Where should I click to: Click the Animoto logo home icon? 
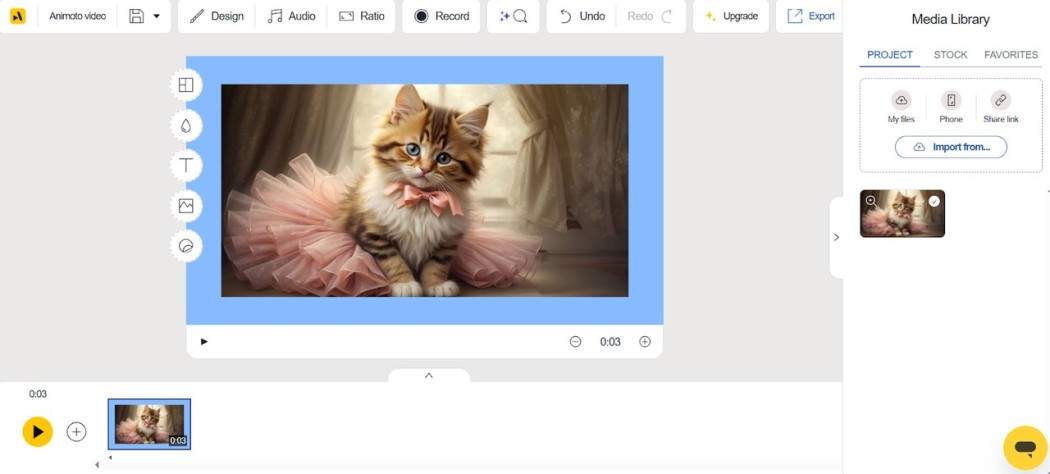click(x=18, y=16)
